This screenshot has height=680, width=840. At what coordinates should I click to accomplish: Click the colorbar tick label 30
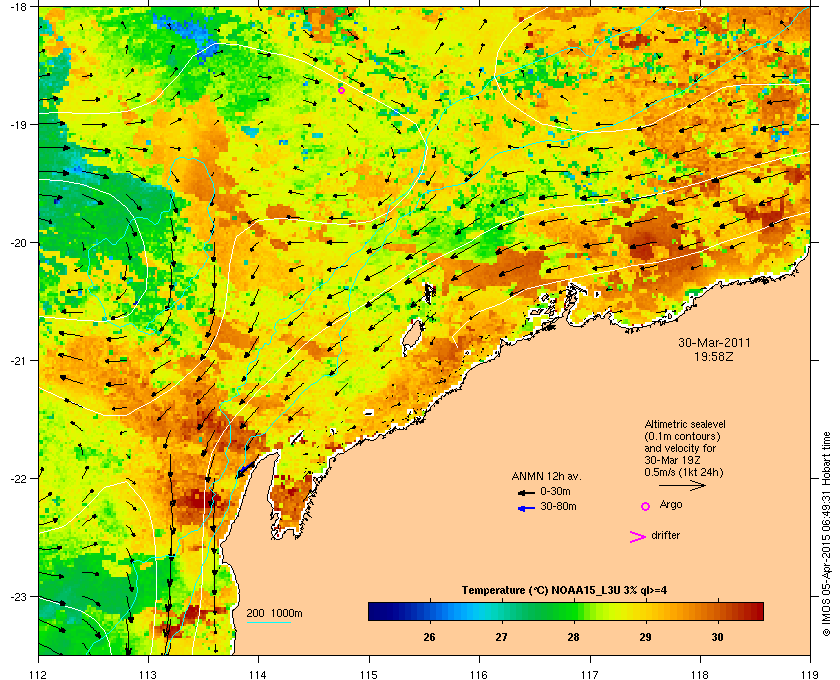717,637
